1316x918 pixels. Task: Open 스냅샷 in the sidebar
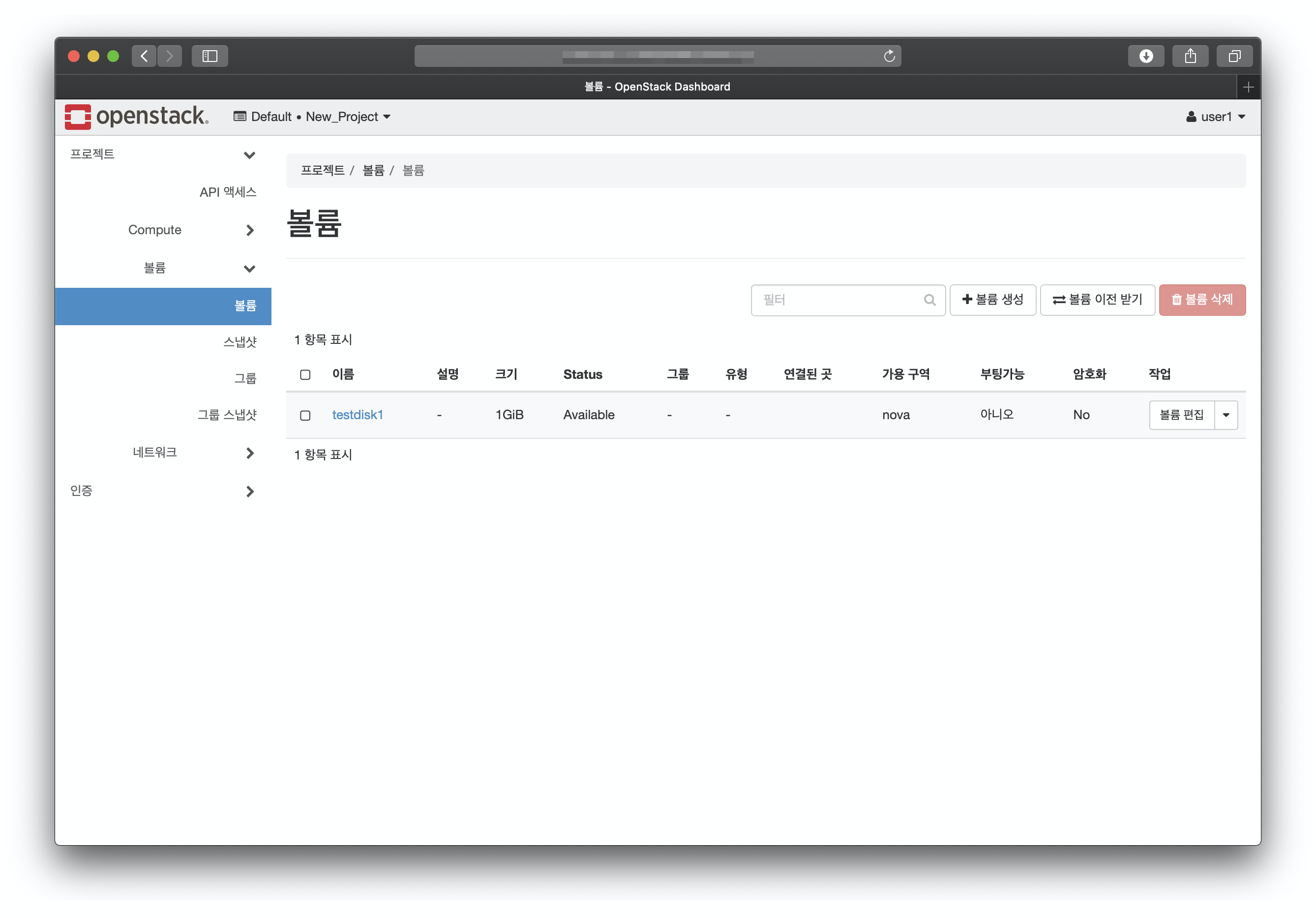click(239, 342)
